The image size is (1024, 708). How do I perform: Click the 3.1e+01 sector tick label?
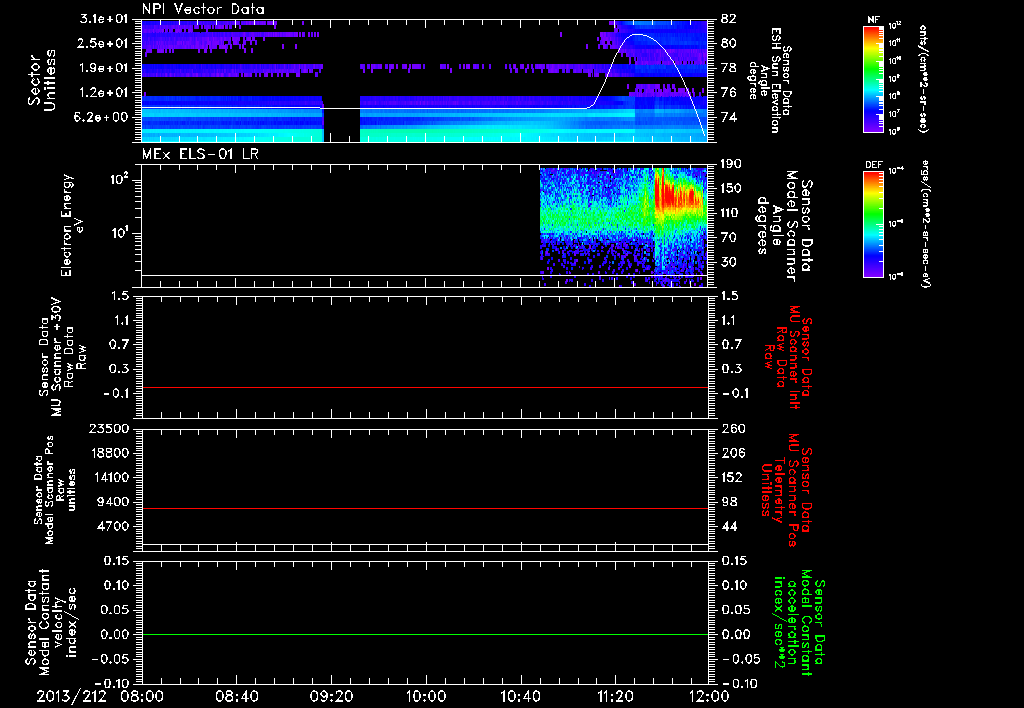104,19
